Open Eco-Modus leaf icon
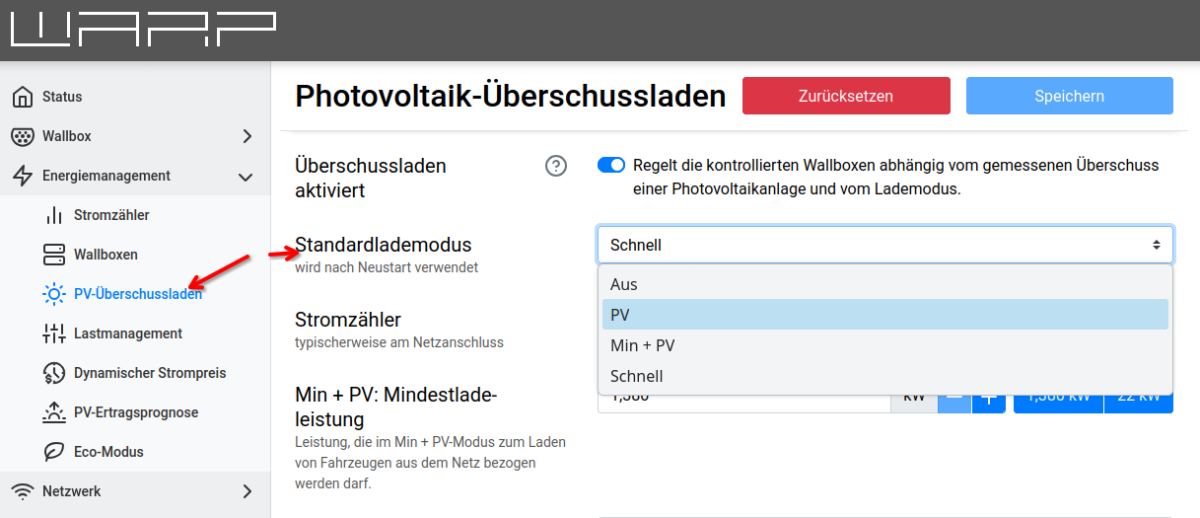This screenshot has width=1200, height=518. 54,452
